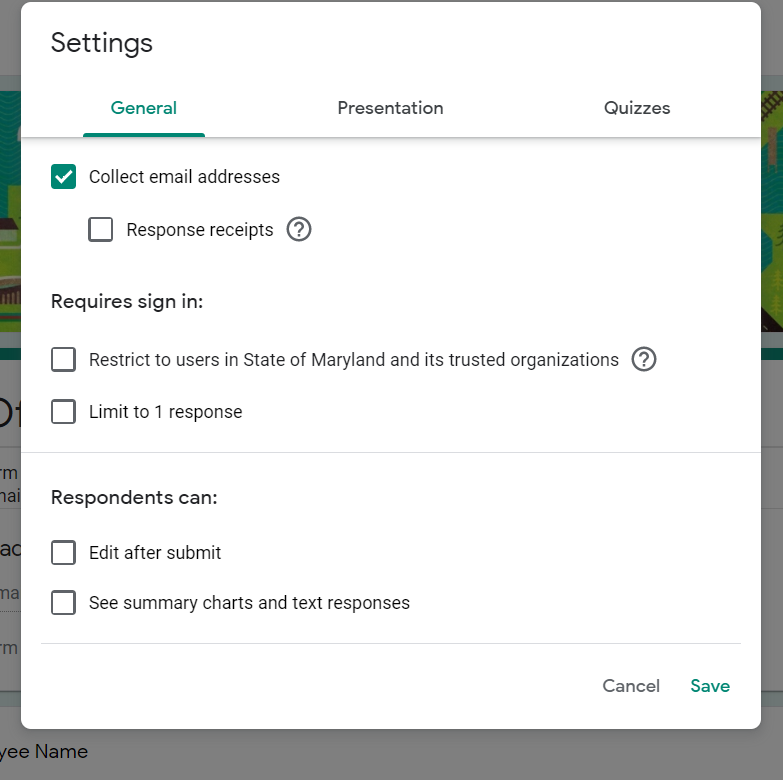This screenshot has height=780, width=783.
Task: Cancel the settings dialog
Action: pyautogui.click(x=631, y=686)
